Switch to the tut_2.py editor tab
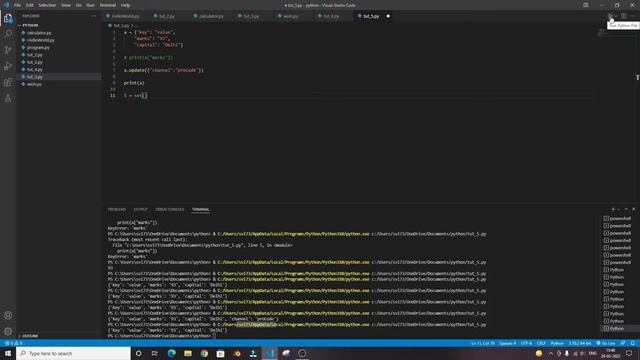 tap(167, 16)
